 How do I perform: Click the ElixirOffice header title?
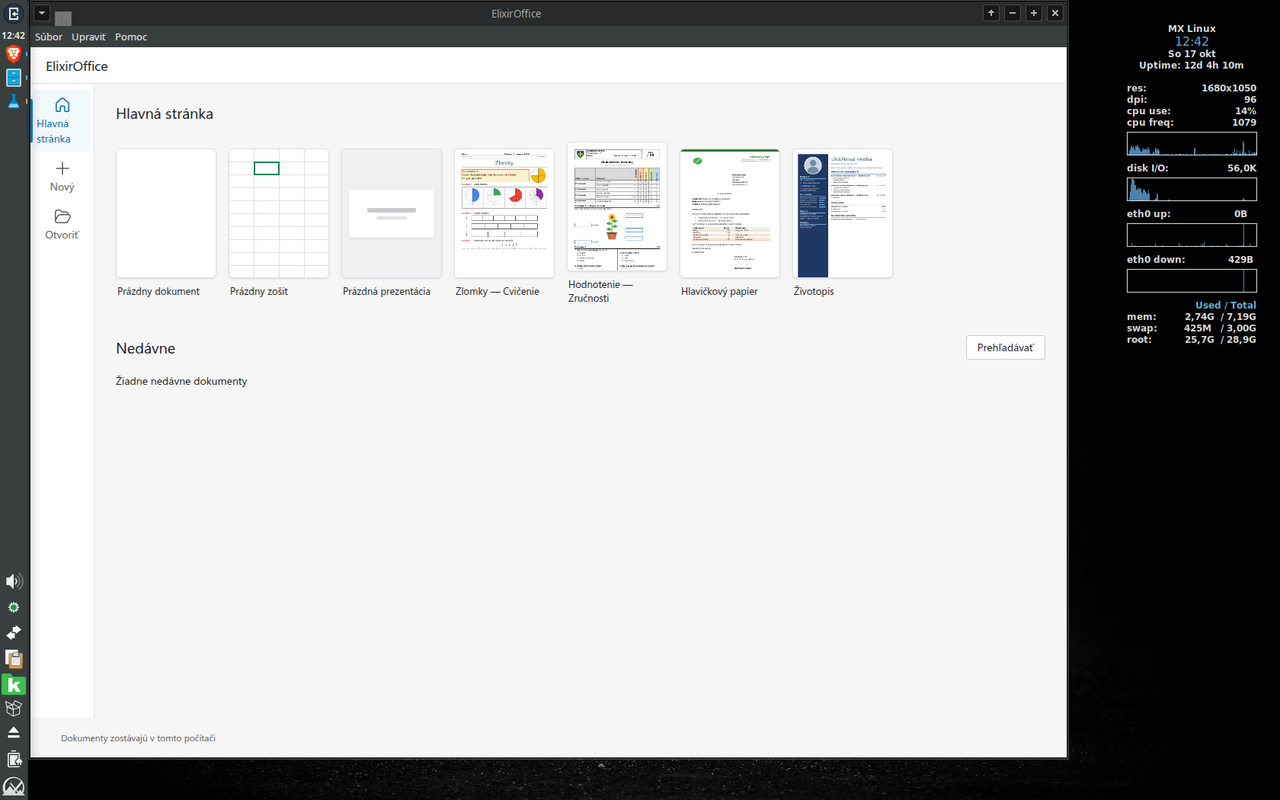[x=77, y=66]
